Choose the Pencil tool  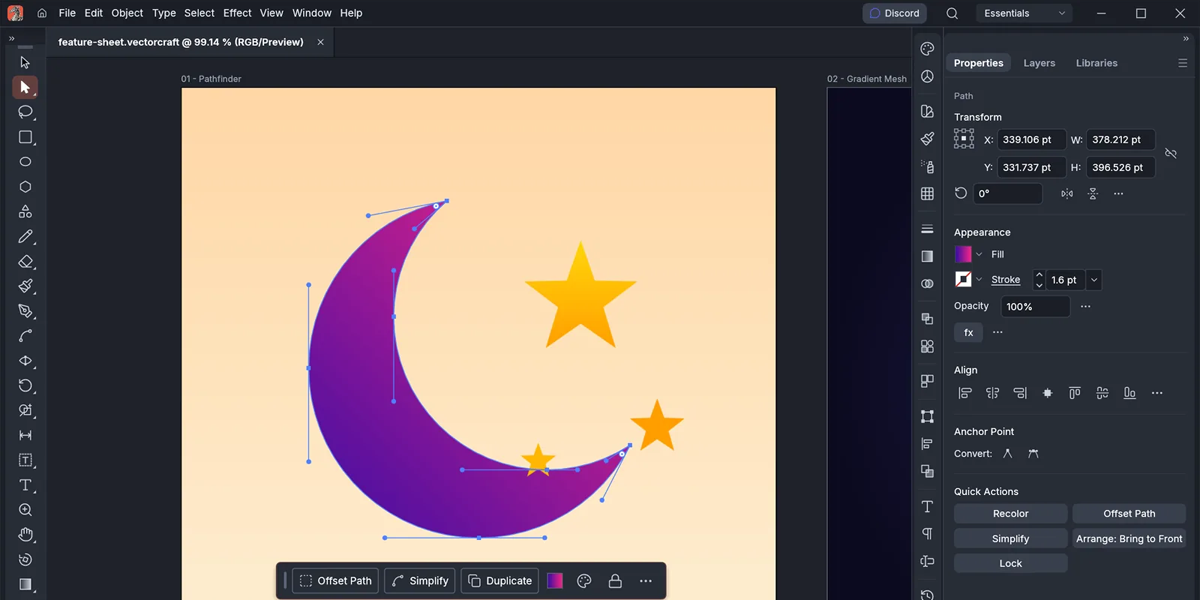25,237
